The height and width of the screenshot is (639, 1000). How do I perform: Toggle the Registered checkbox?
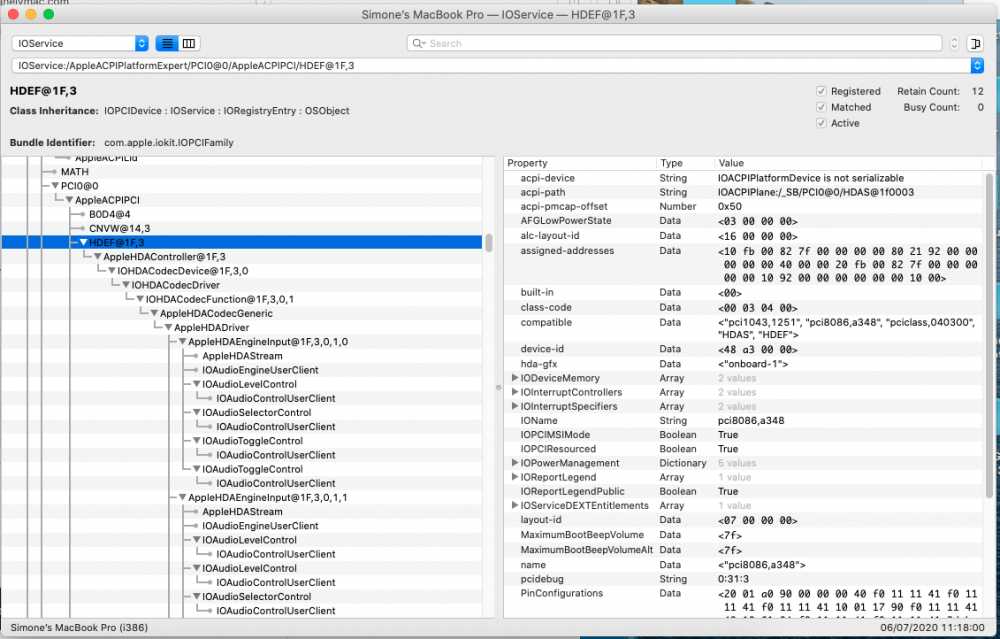click(821, 91)
